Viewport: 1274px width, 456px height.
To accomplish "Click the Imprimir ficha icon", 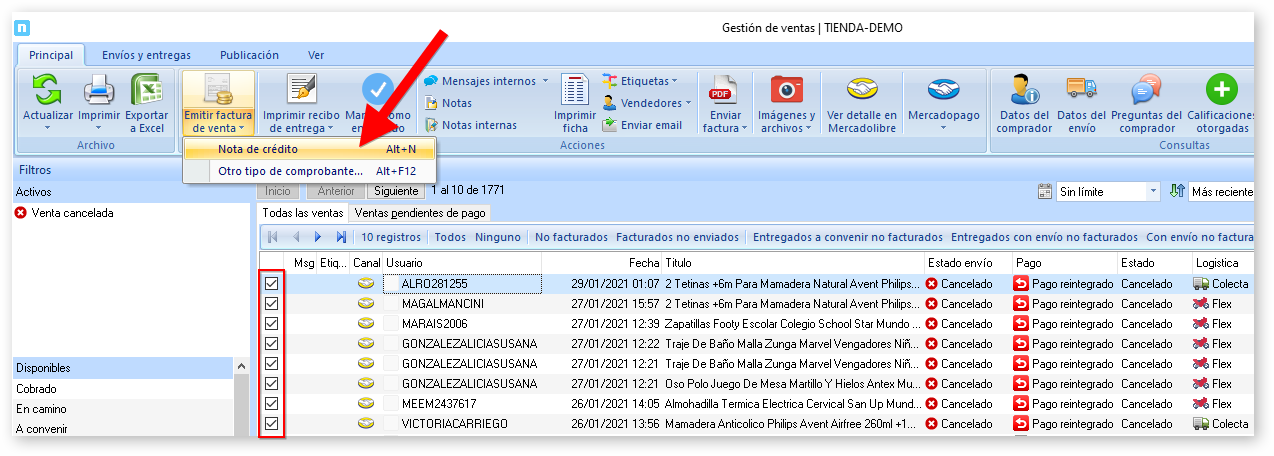I will (575, 91).
